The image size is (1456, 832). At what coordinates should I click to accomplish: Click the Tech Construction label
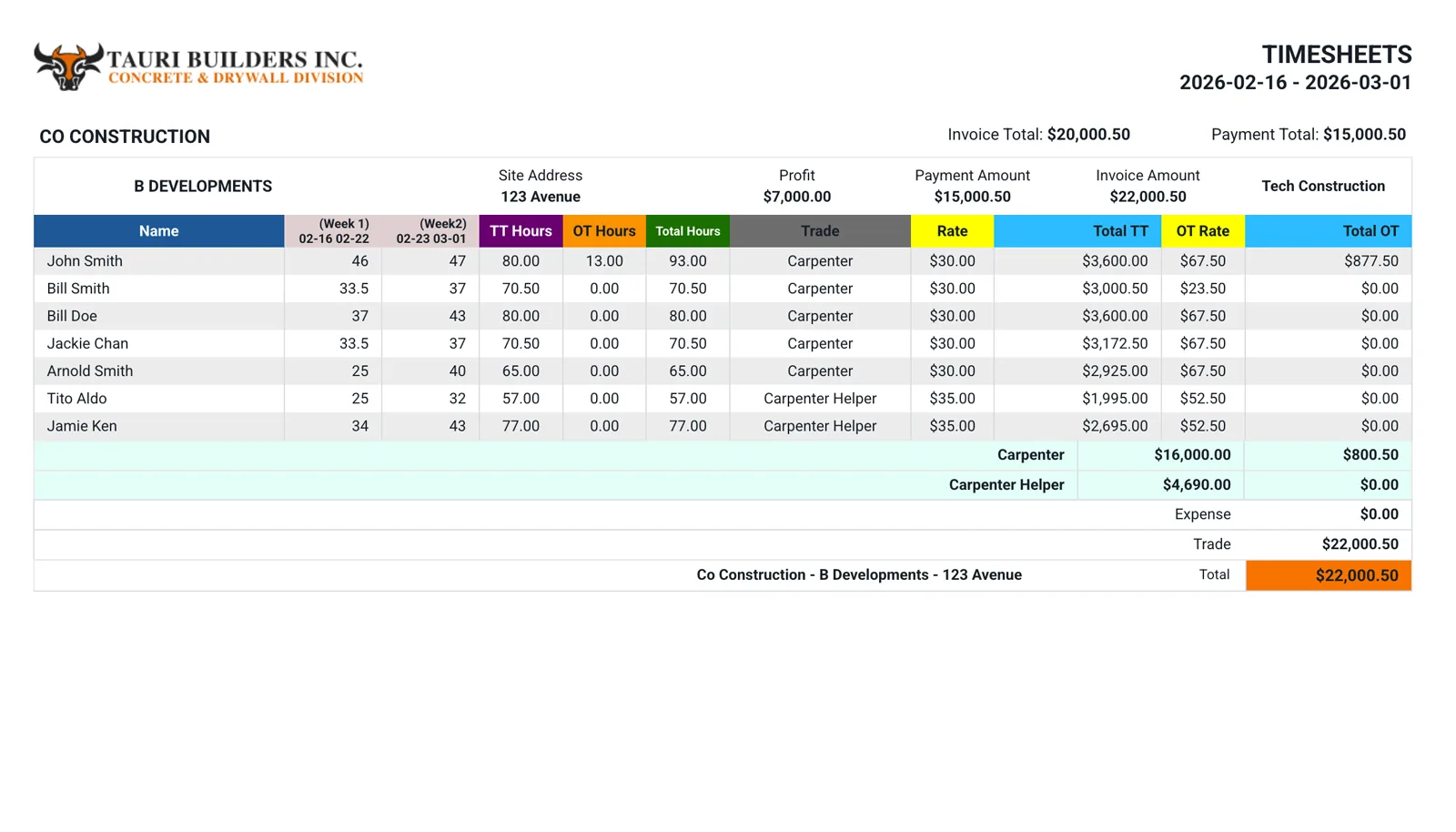tap(1322, 187)
